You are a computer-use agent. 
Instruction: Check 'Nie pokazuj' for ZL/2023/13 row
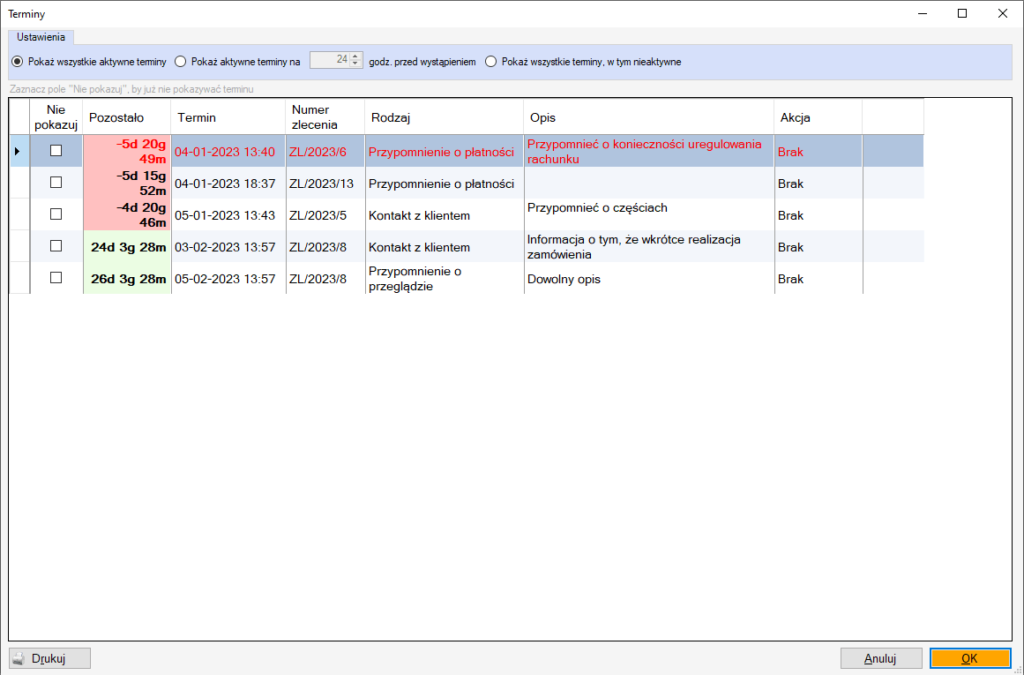click(56, 183)
